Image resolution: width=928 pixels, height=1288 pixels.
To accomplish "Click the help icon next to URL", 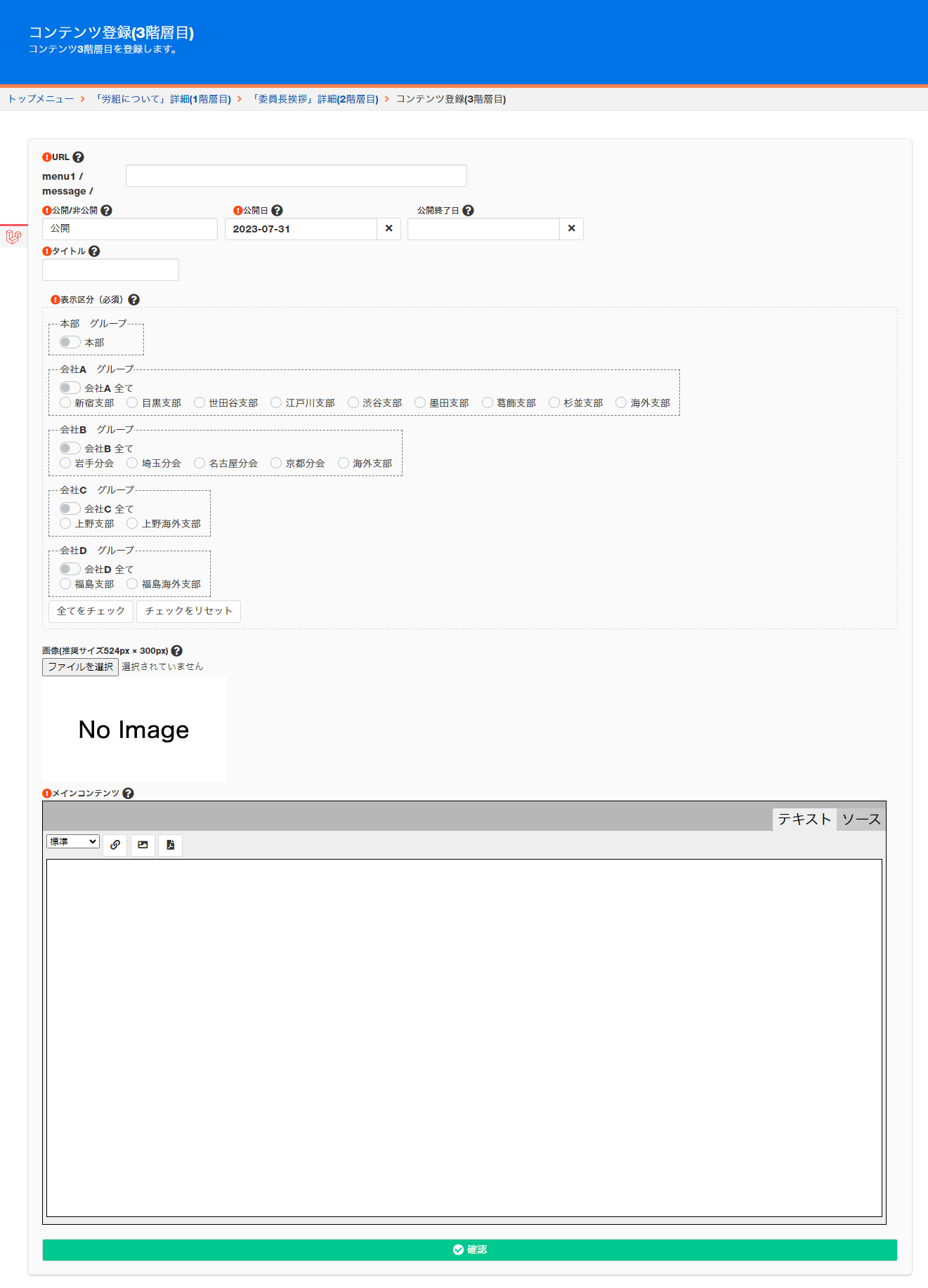I will click(x=78, y=157).
